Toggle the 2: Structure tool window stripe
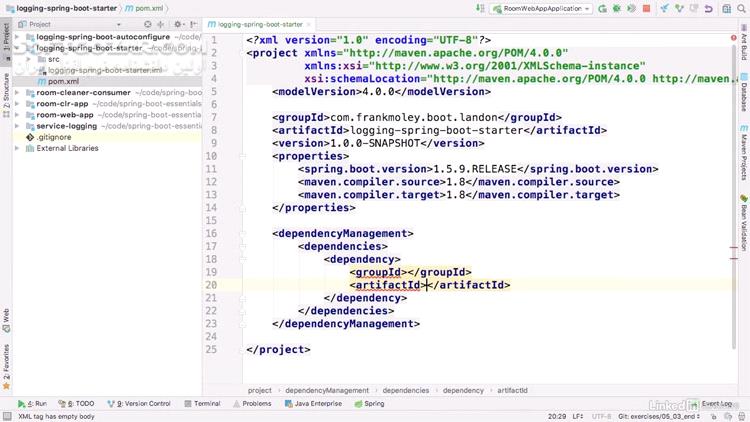The width and height of the screenshot is (750, 422). coord(6,95)
